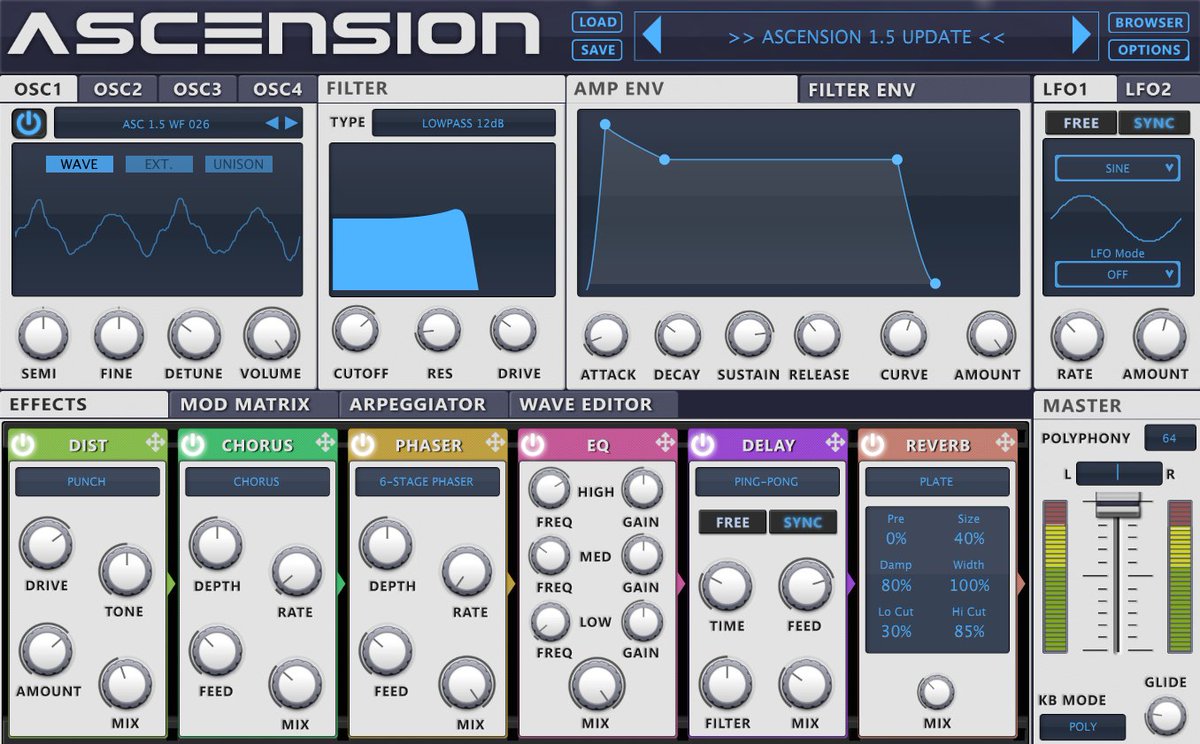
Task: Toggle the OSC1 power button
Action: [x=30, y=123]
